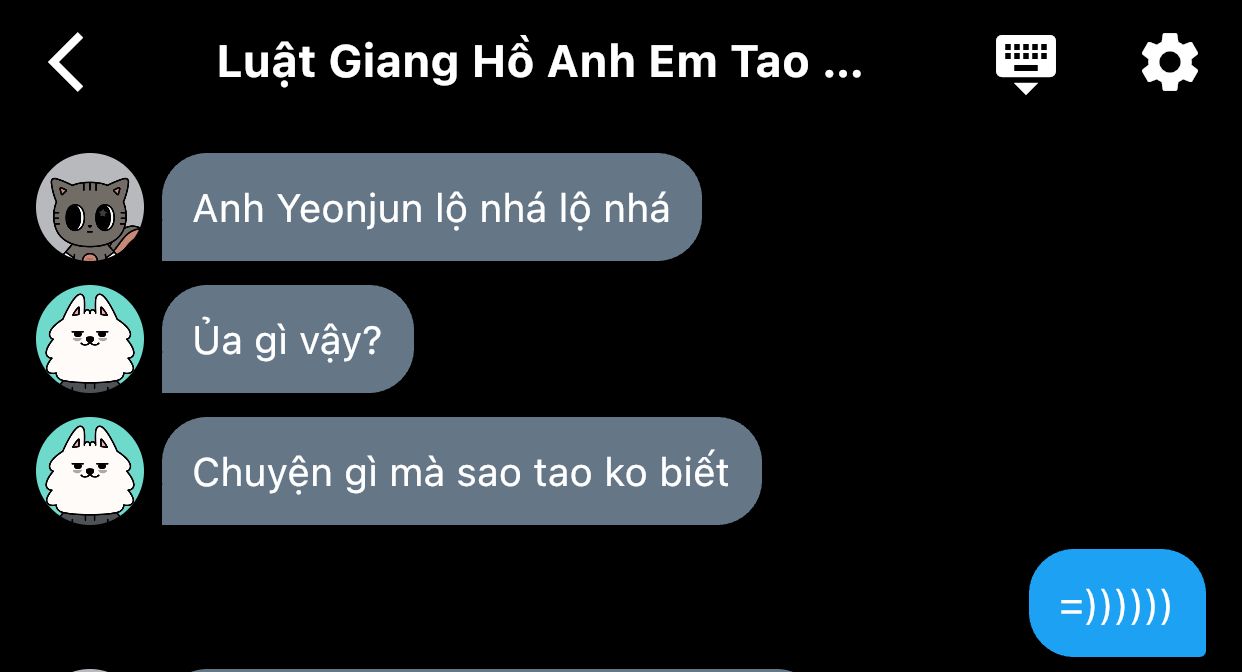Tap the gray tabby cat avatar

click(90, 207)
